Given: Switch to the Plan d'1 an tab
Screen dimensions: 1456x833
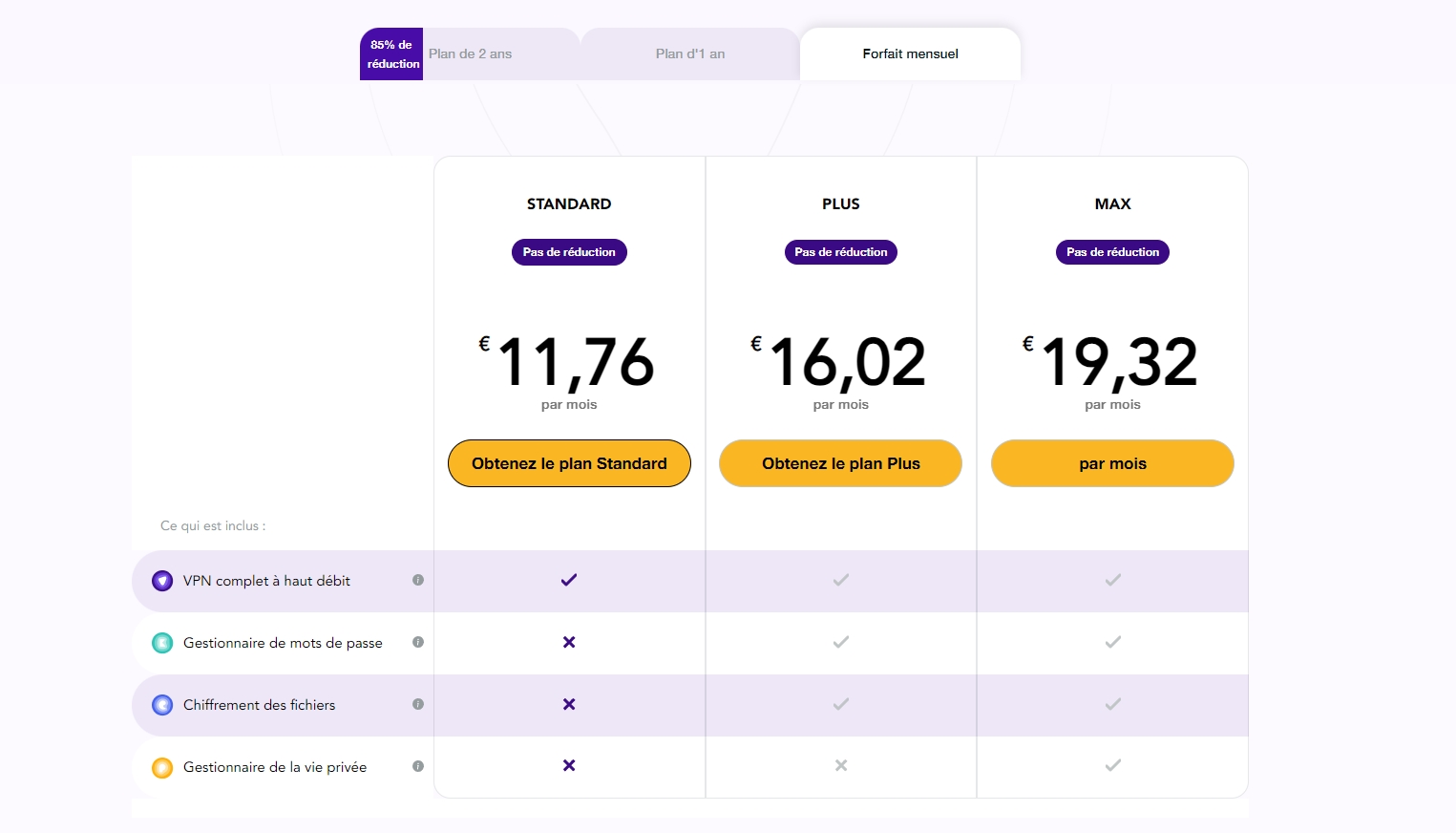Looking at the screenshot, I should (688, 53).
